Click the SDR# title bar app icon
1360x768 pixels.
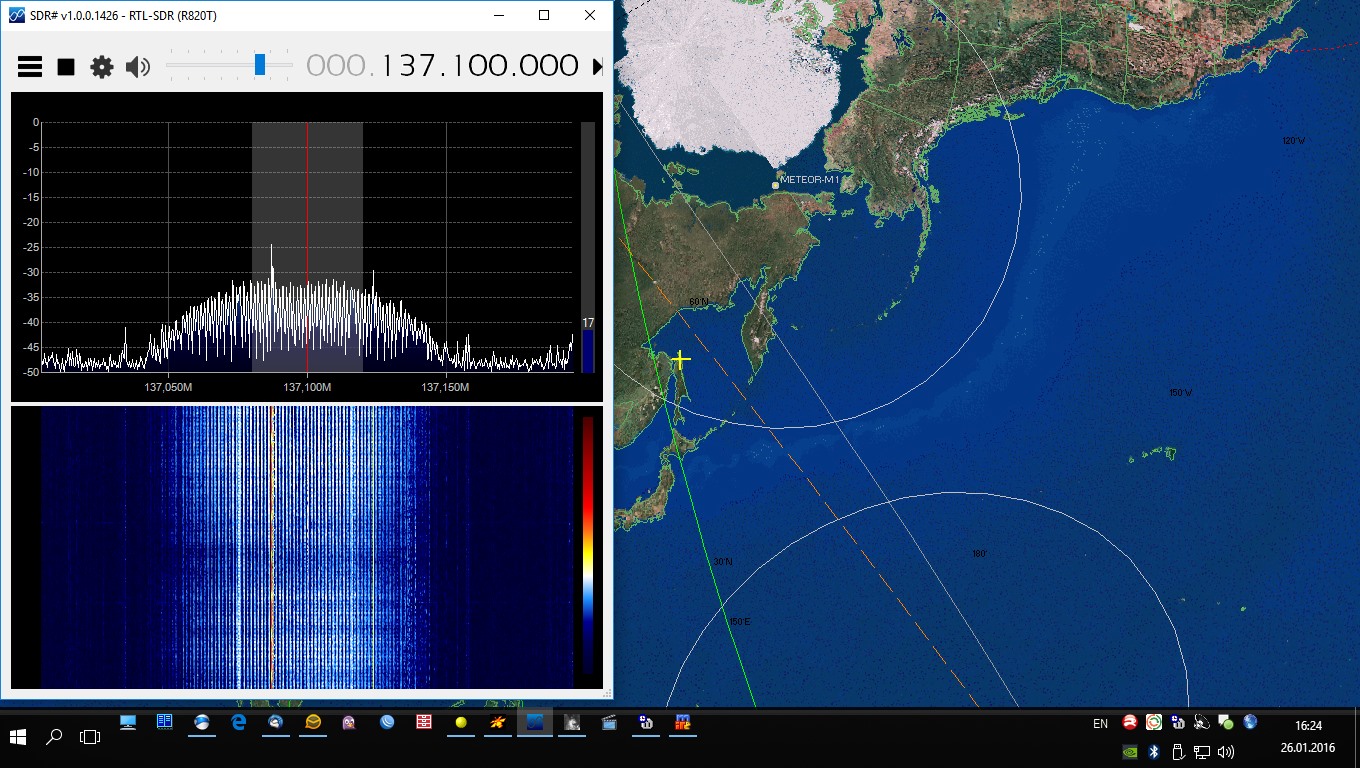coord(16,15)
